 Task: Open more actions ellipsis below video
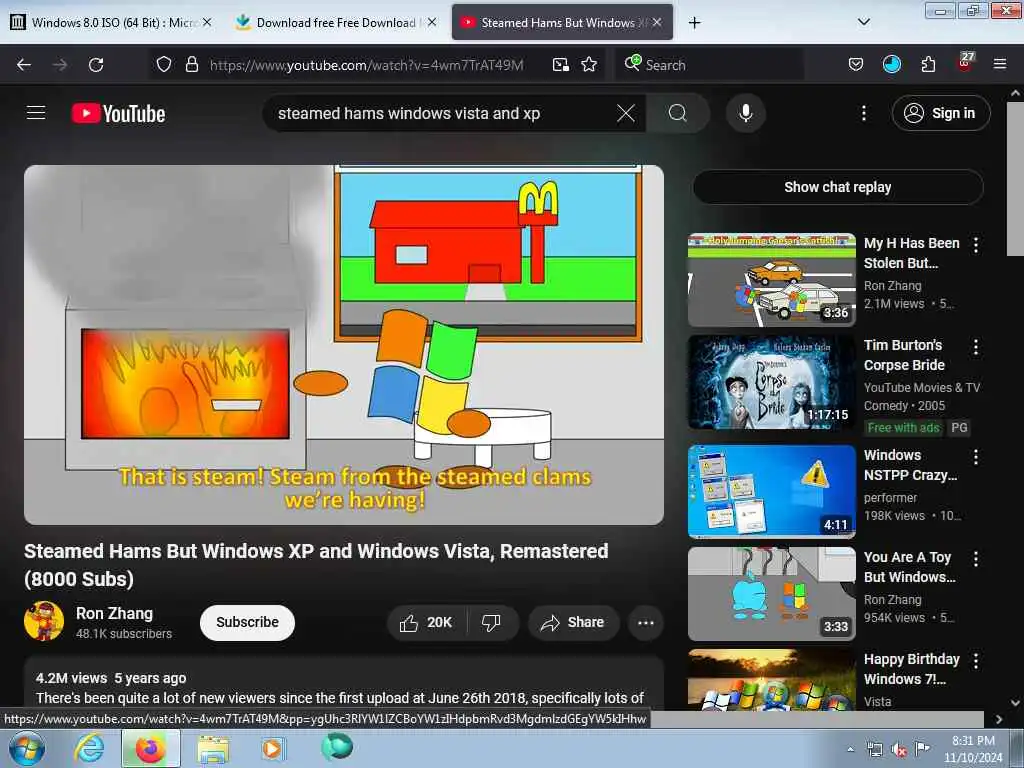click(646, 622)
